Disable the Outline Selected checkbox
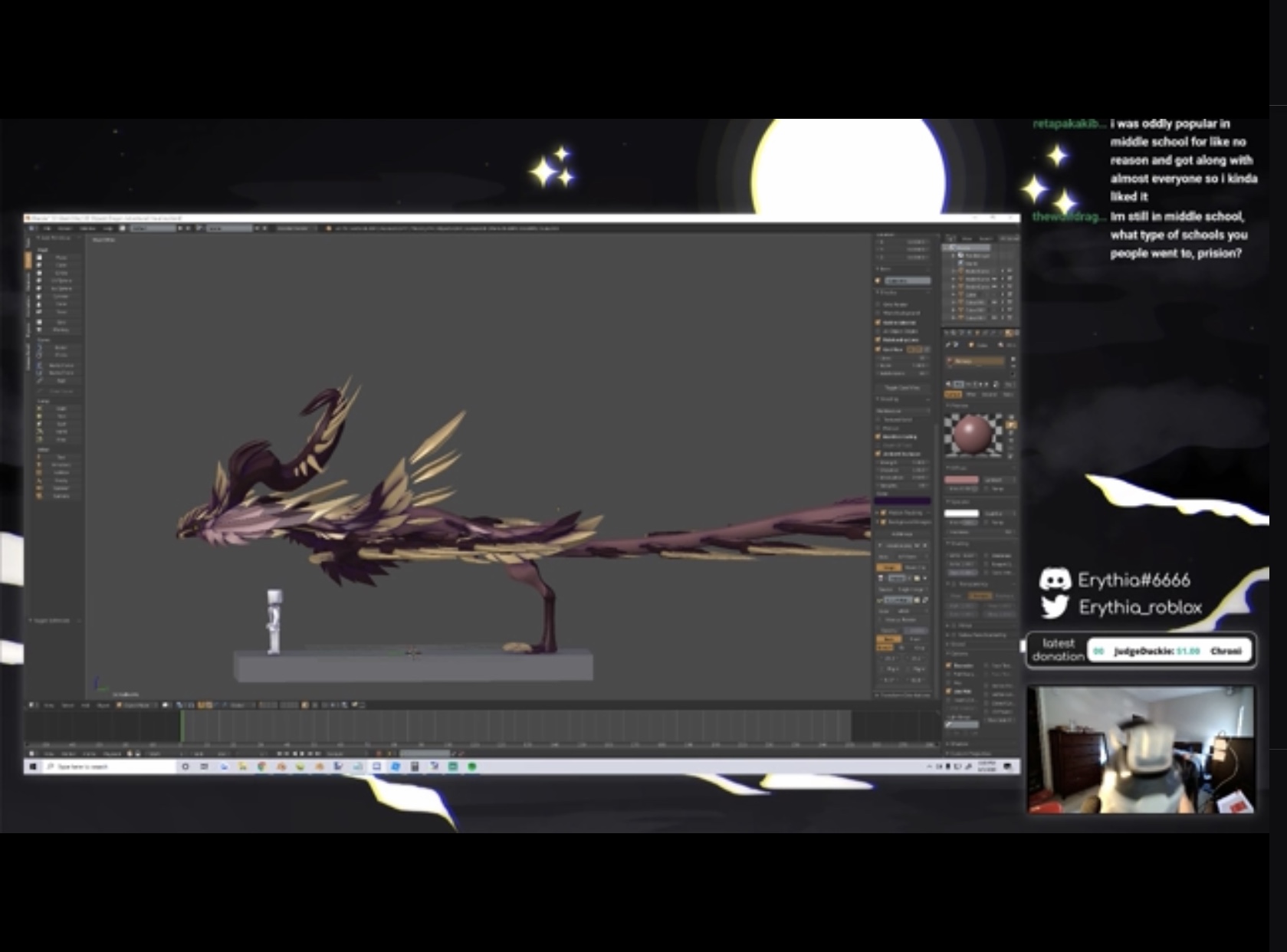Screen dimensions: 1287x952 (x=878, y=323)
